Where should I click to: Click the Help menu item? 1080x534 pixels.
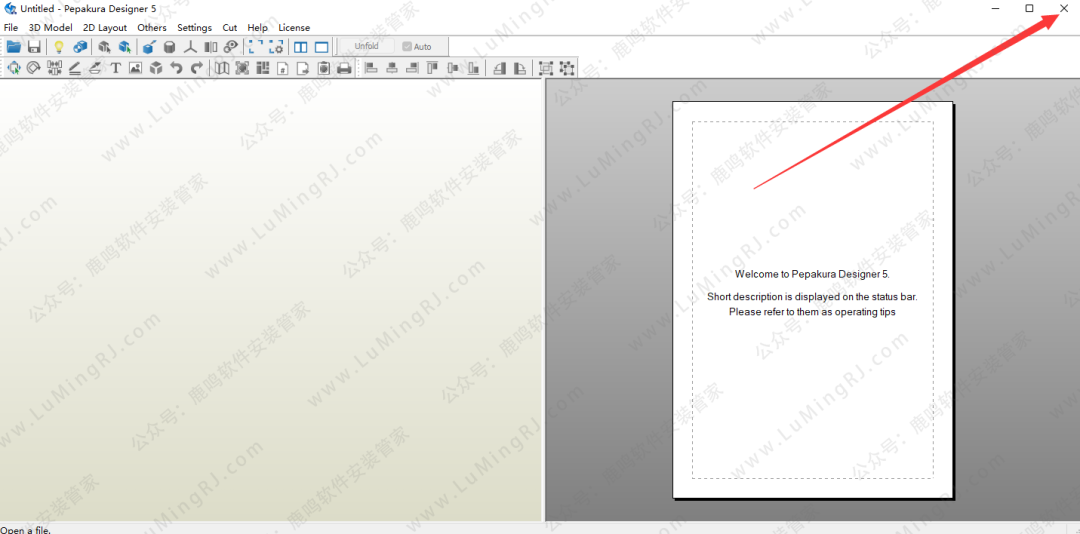(257, 28)
